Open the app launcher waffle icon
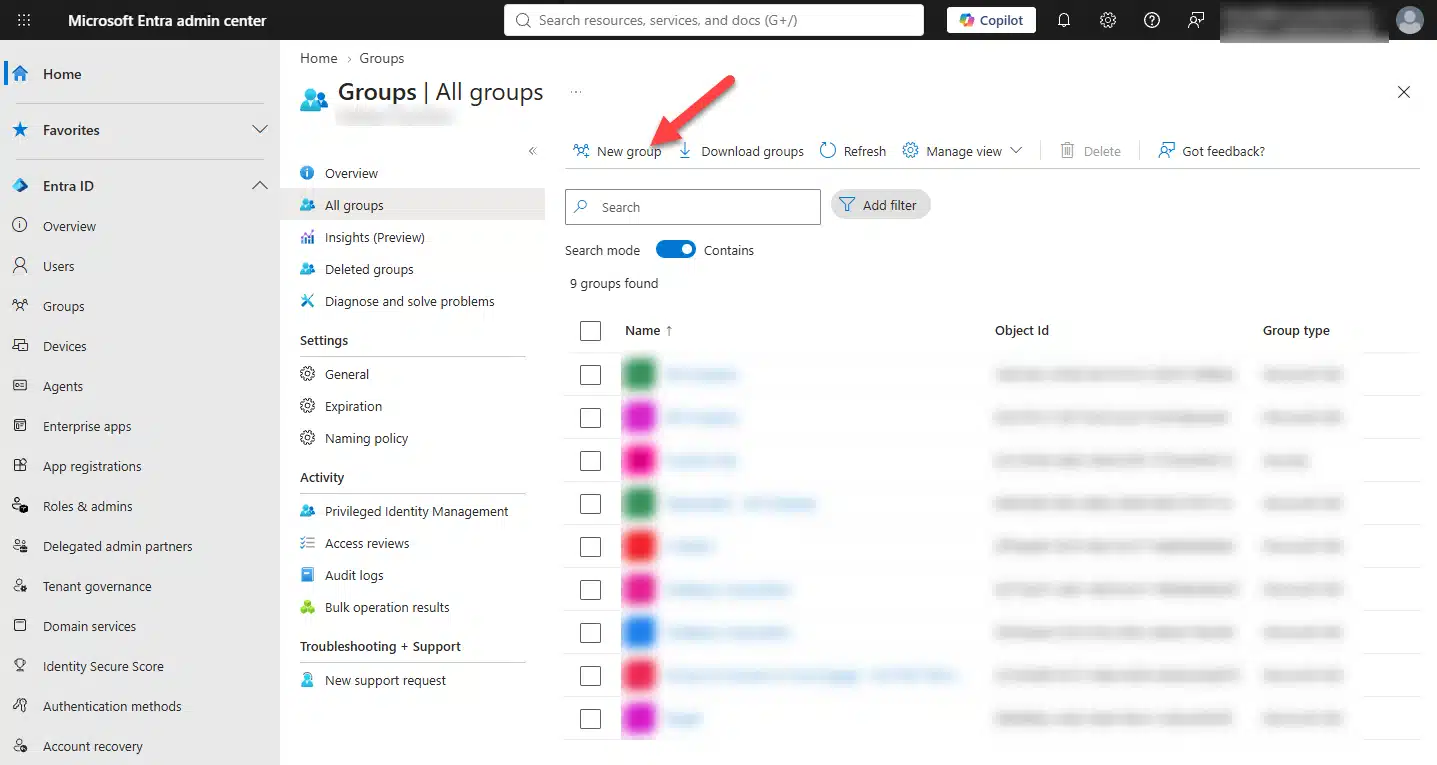 pyautogui.click(x=24, y=20)
